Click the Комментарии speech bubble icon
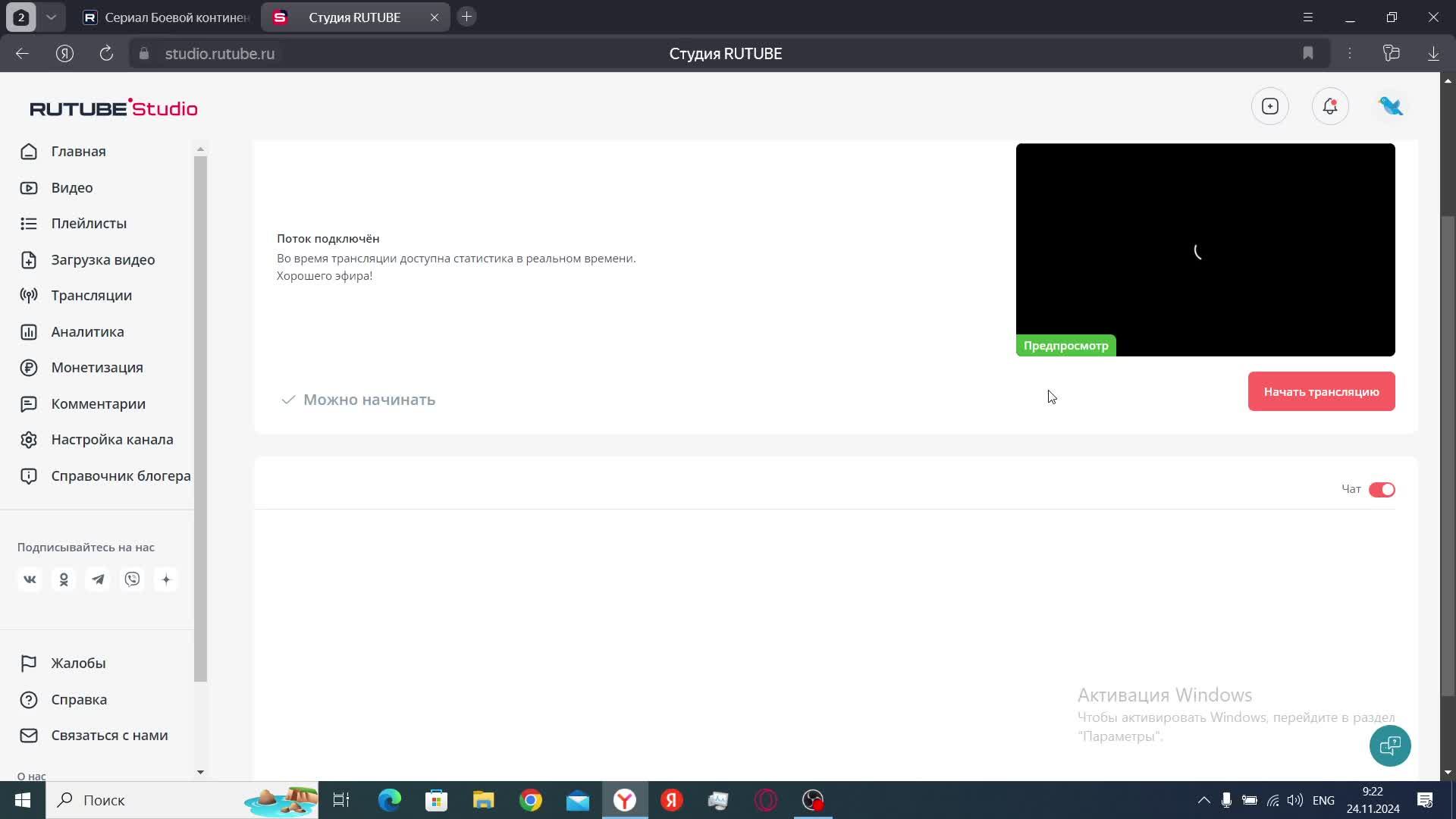The height and width of the screenshot is (819, 1456). point(29,404)
